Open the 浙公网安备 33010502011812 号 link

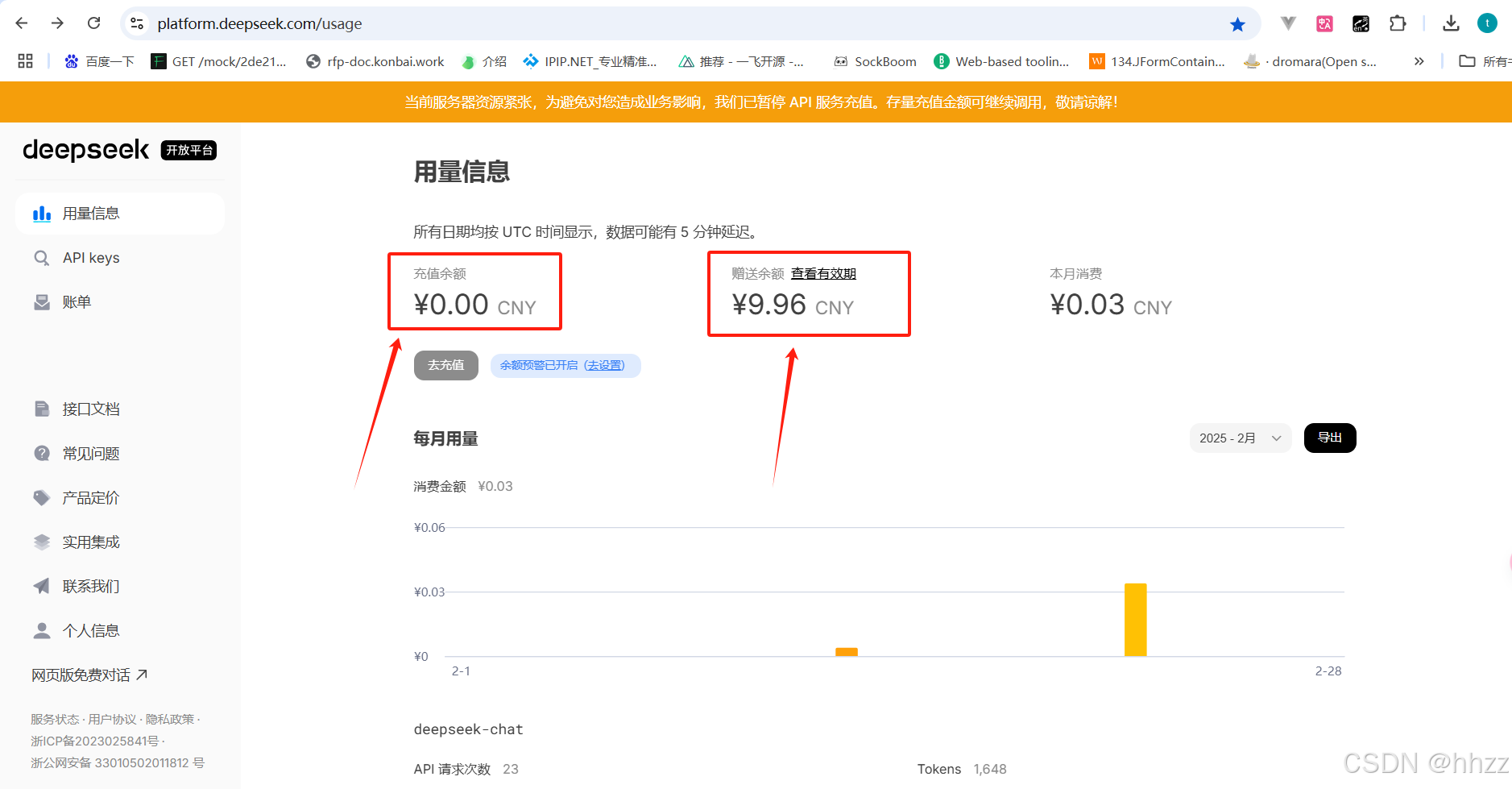[x=118, y=763]
